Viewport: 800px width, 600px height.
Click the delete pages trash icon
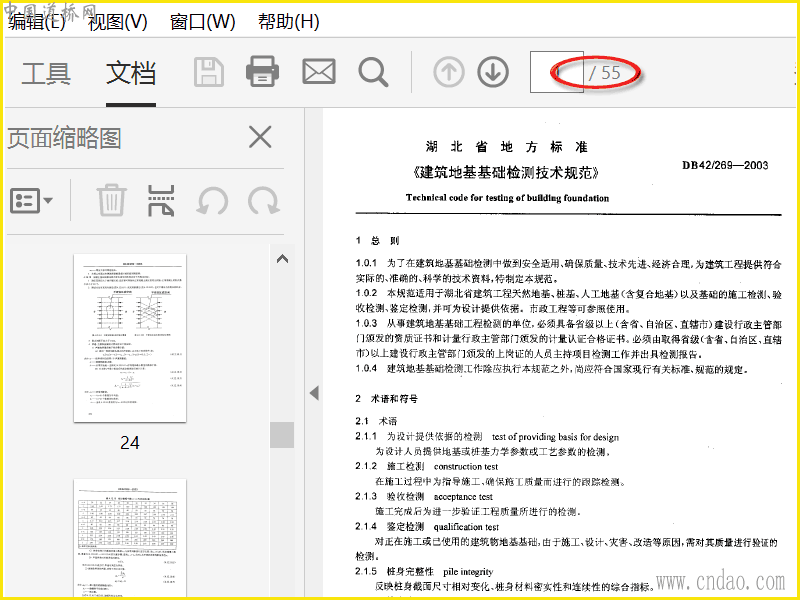[111, 200]
